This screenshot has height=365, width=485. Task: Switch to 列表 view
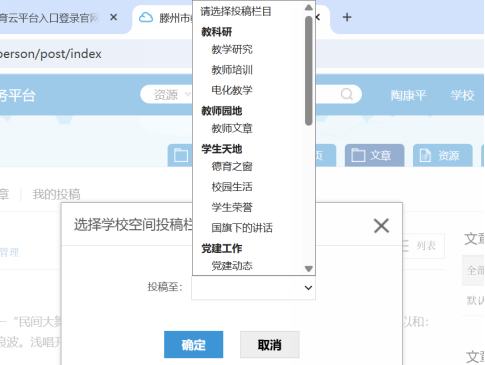click(423, 246)
